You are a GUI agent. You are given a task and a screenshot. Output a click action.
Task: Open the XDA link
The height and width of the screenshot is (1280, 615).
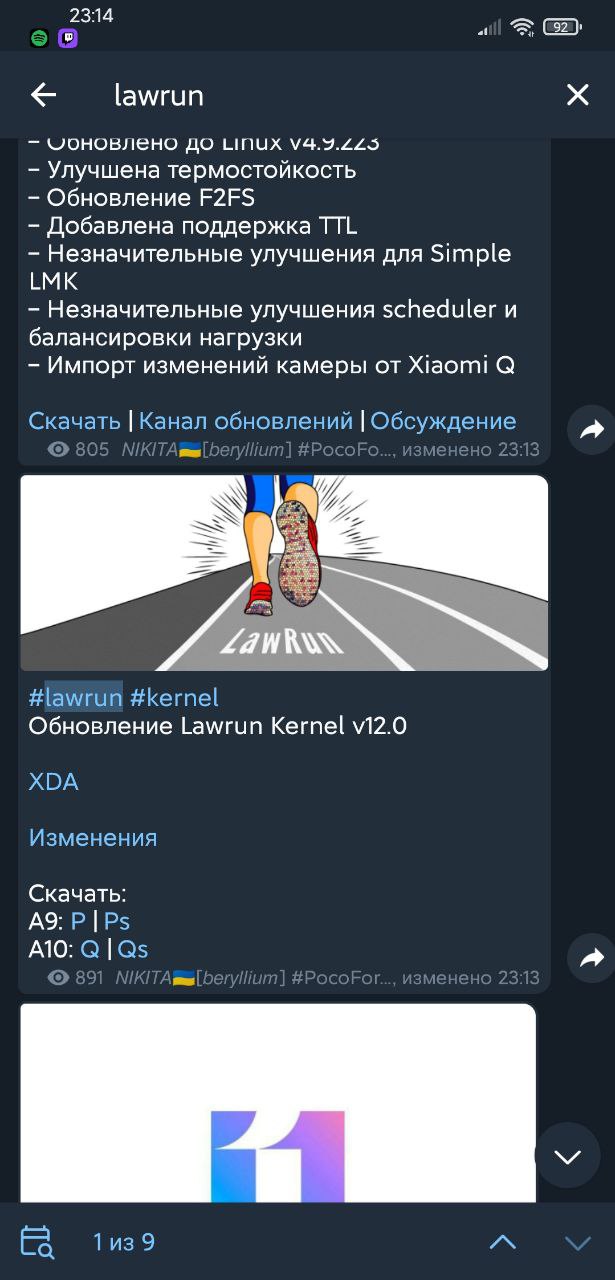[x=53, y=782]
